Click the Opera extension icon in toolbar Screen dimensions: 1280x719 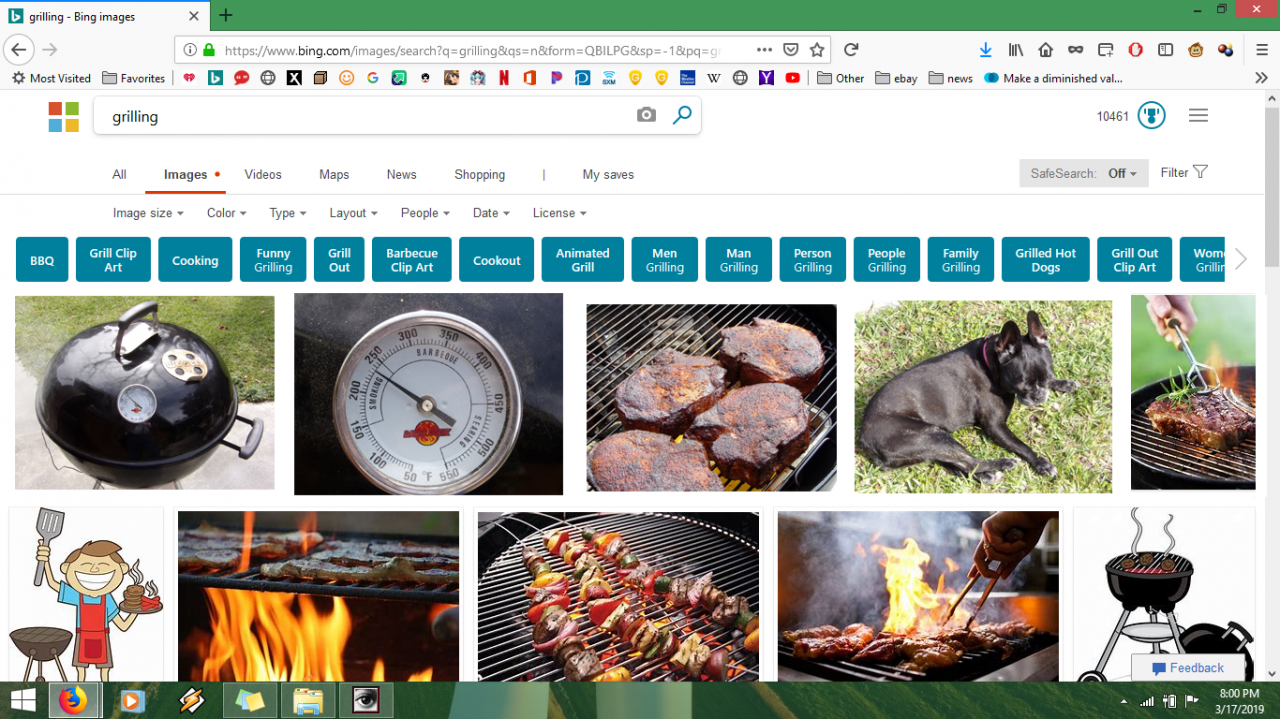tap(1136, 50)
